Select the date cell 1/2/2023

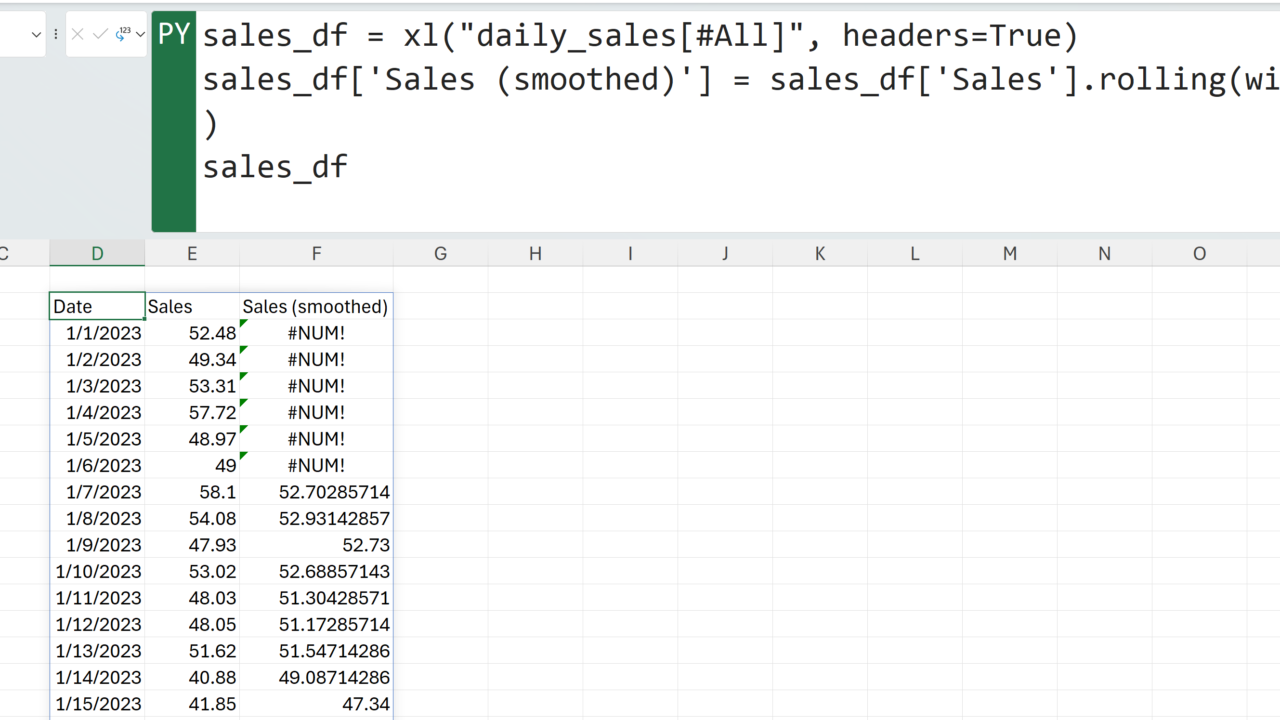click(x=97, y=360)
